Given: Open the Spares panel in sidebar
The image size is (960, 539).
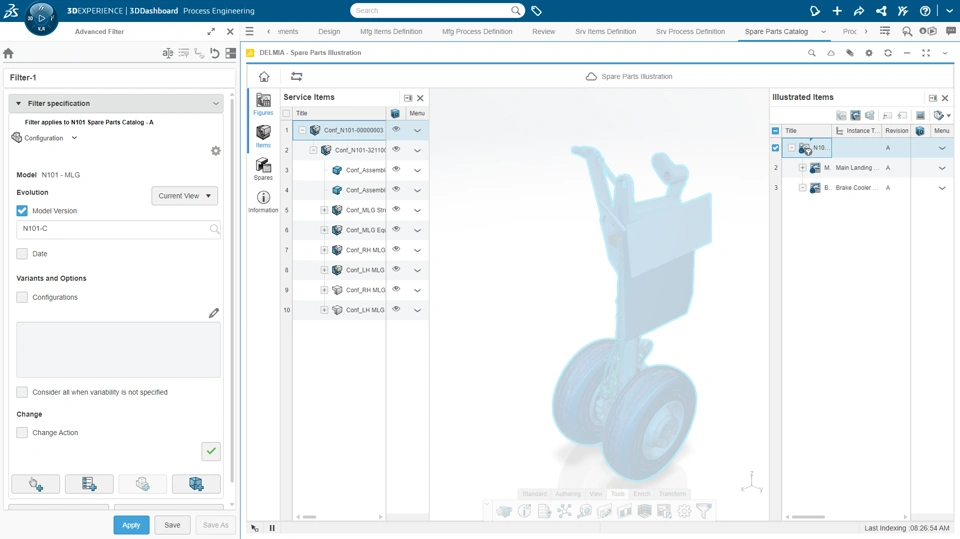Looking at the screenshot, I should (x=263, y=168).
